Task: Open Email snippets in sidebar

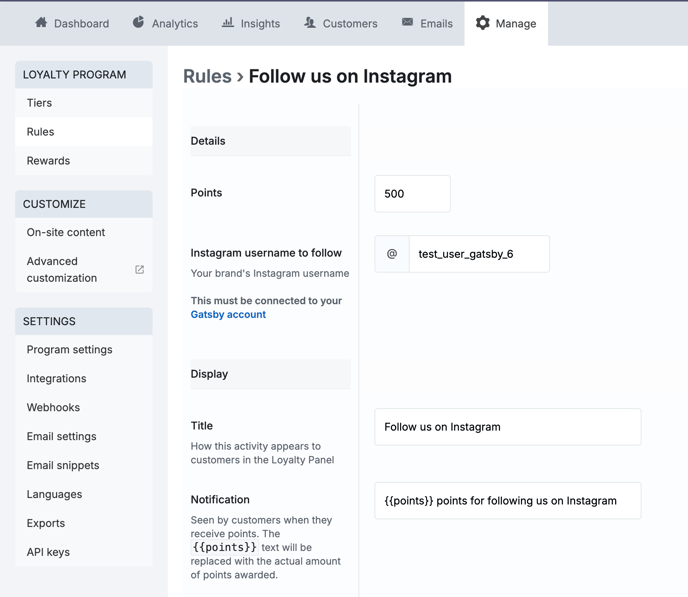Action: [x=84, y=465]
